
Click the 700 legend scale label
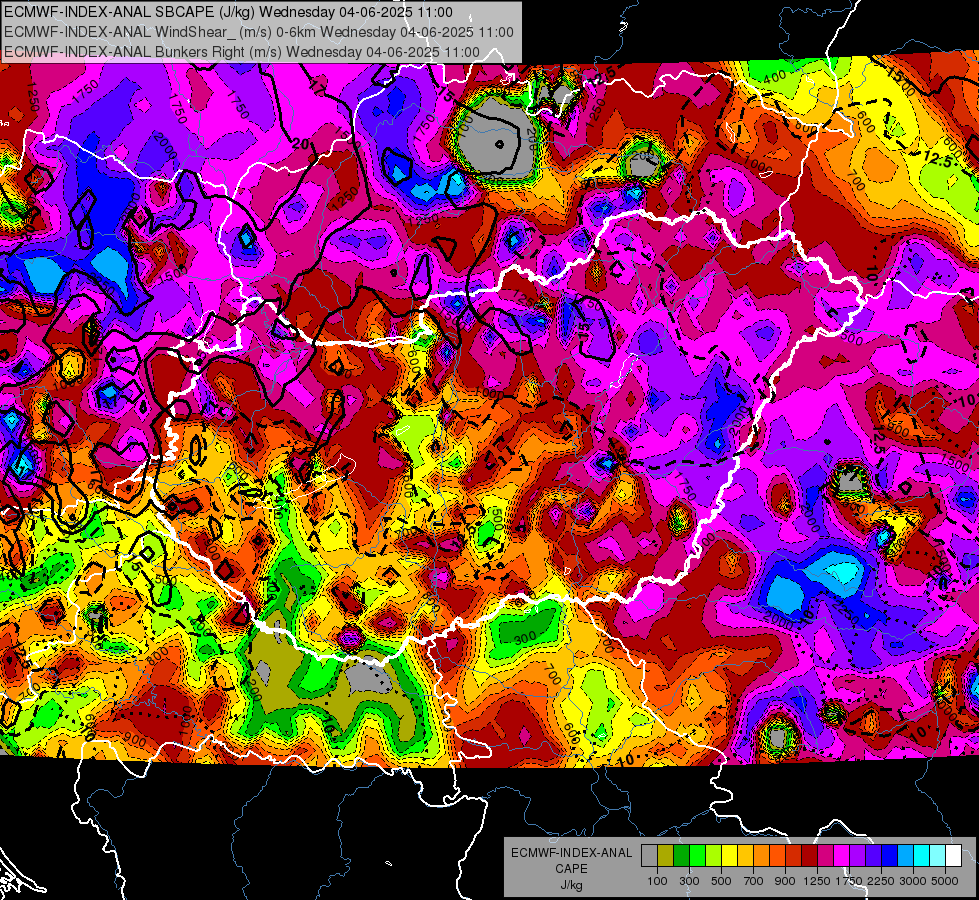(754, 881)
